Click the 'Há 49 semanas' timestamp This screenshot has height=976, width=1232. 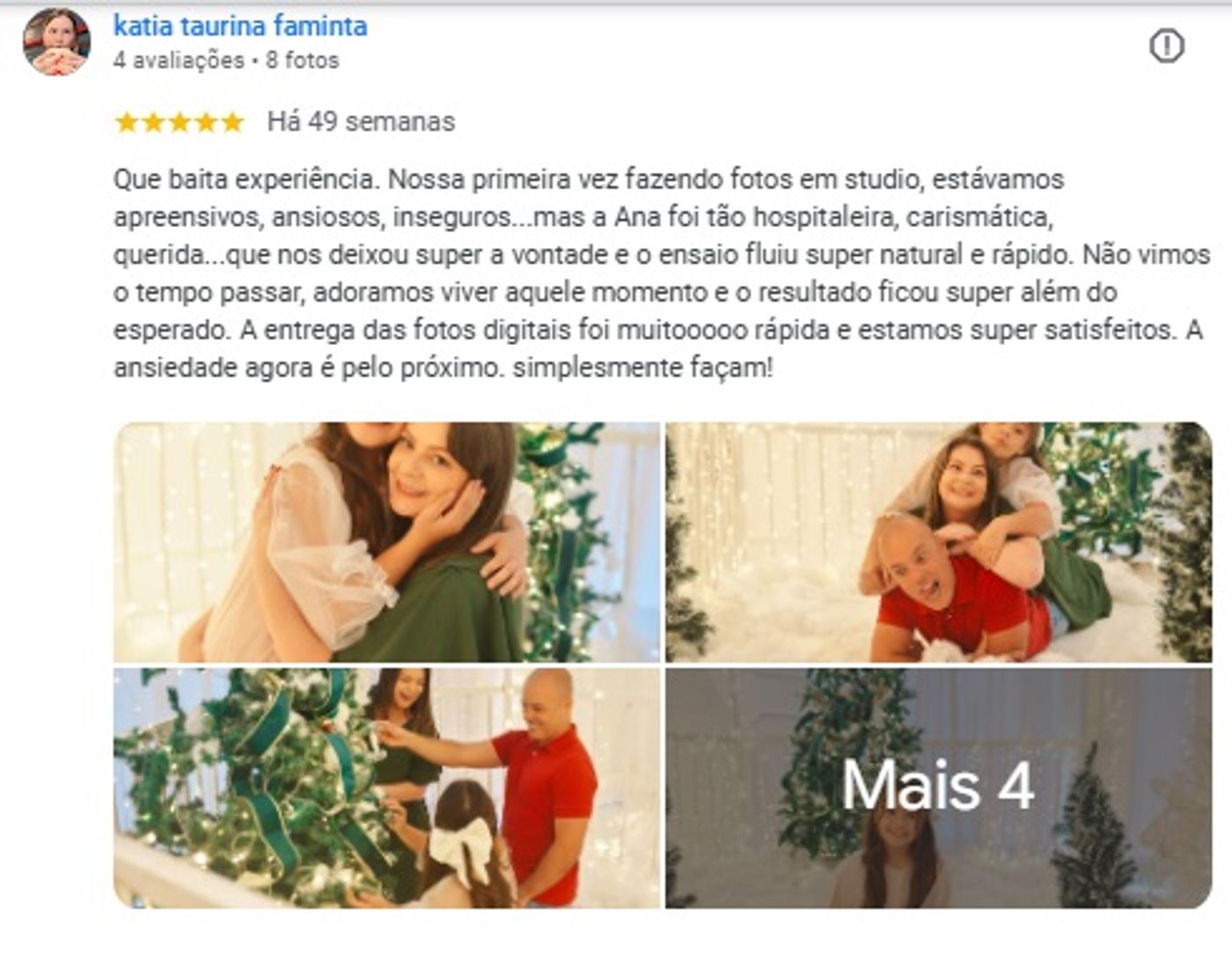point(361,121)
